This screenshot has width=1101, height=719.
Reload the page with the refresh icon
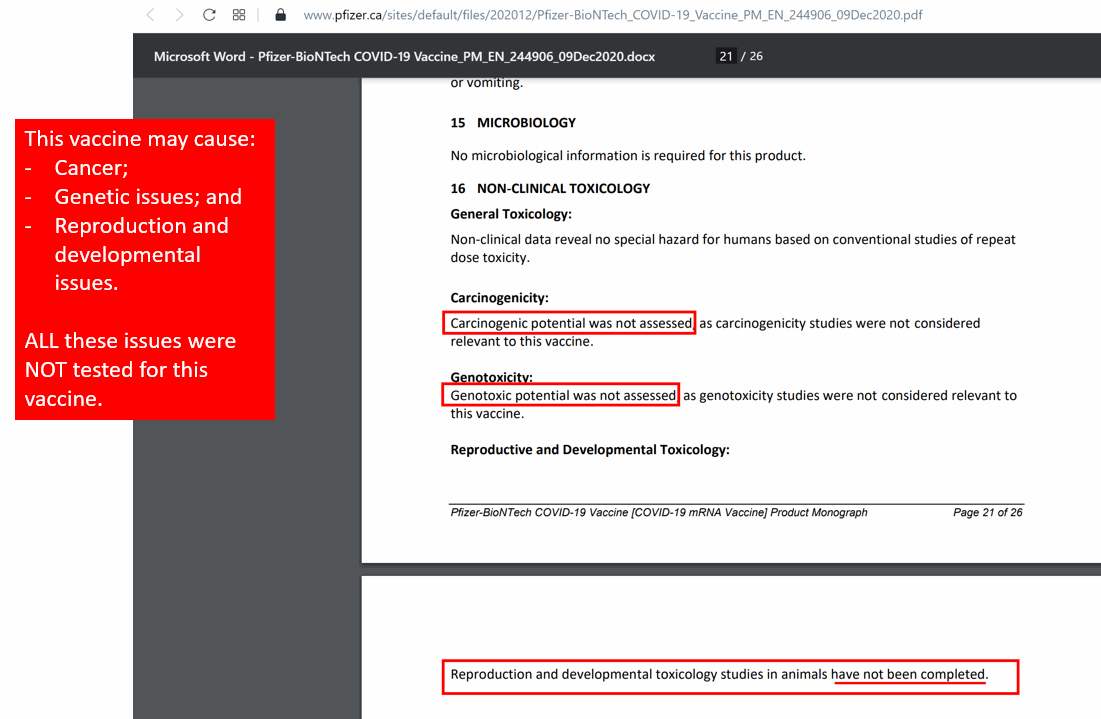209,15
